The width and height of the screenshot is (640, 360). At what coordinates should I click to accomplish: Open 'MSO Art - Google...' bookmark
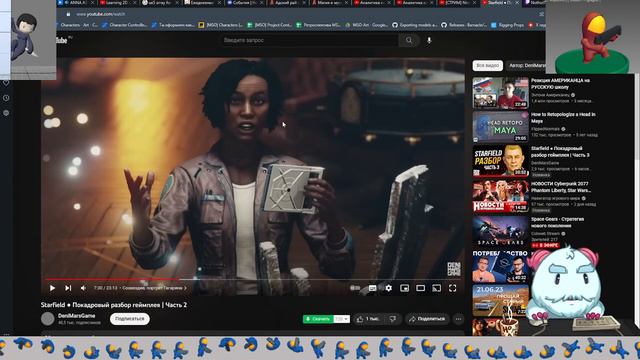coord(367,25)
